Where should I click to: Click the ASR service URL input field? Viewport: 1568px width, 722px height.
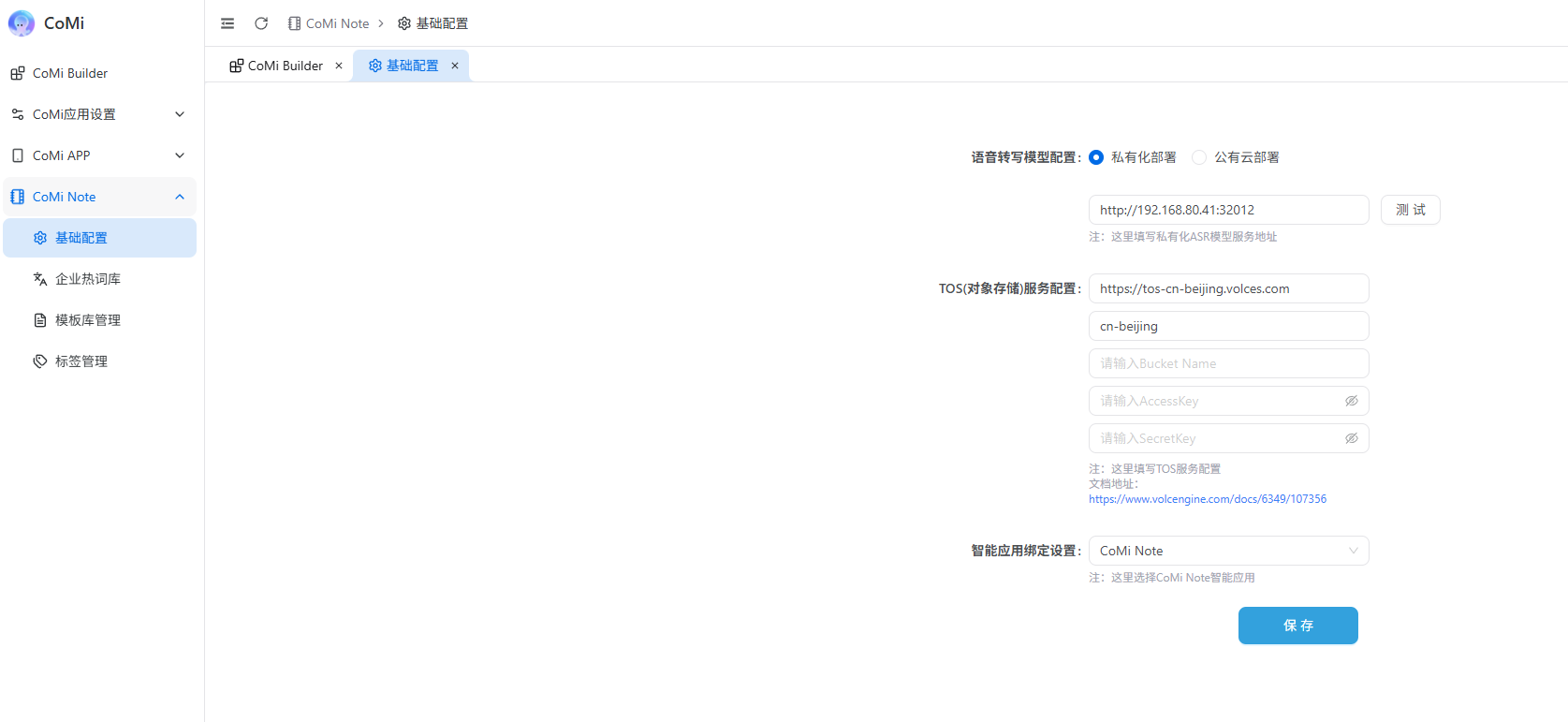(1229, 210)
